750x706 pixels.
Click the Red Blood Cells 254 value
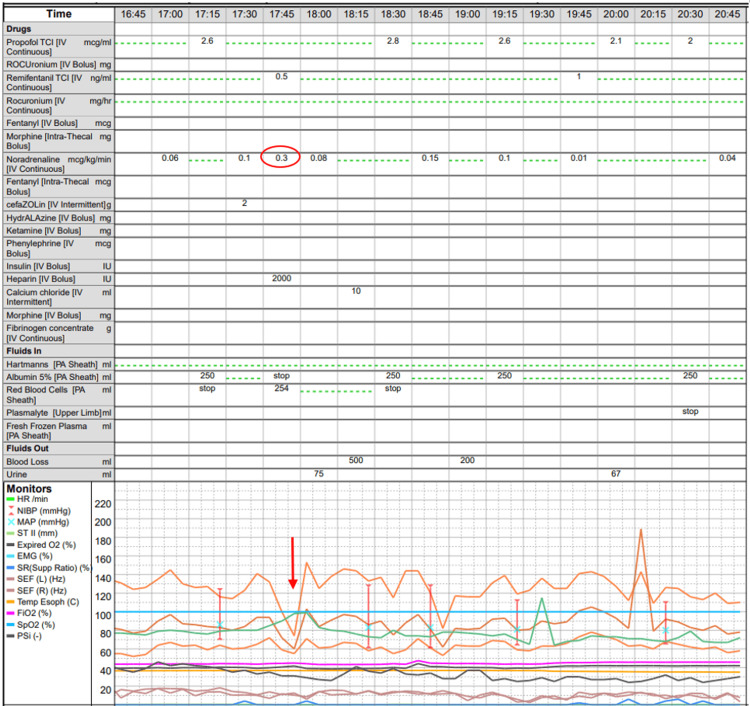pos(282,388)
